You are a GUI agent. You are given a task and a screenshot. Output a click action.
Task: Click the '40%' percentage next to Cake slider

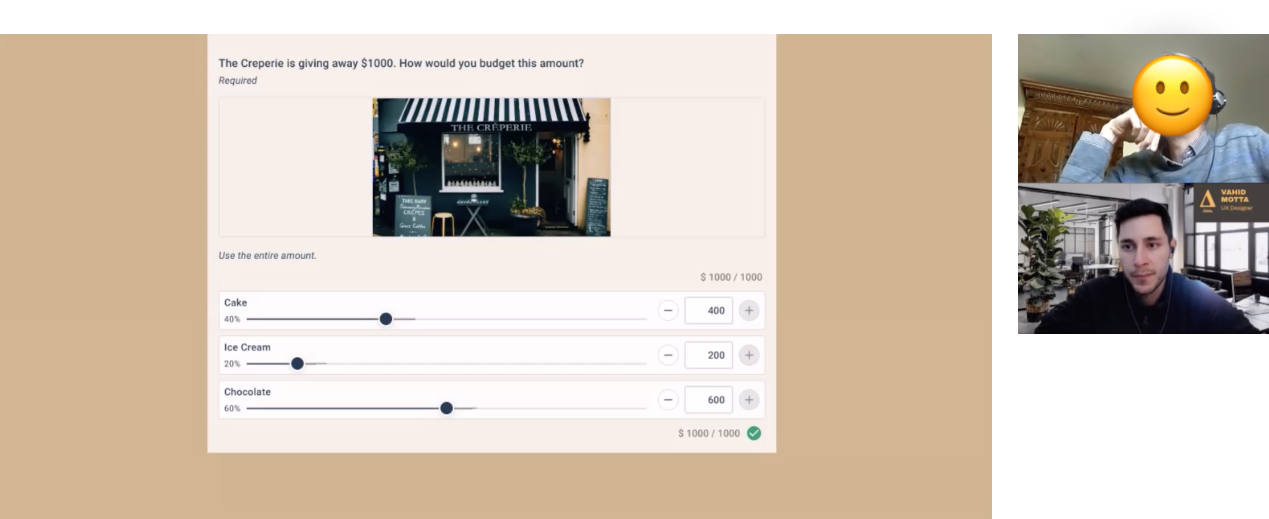point(232,320)
